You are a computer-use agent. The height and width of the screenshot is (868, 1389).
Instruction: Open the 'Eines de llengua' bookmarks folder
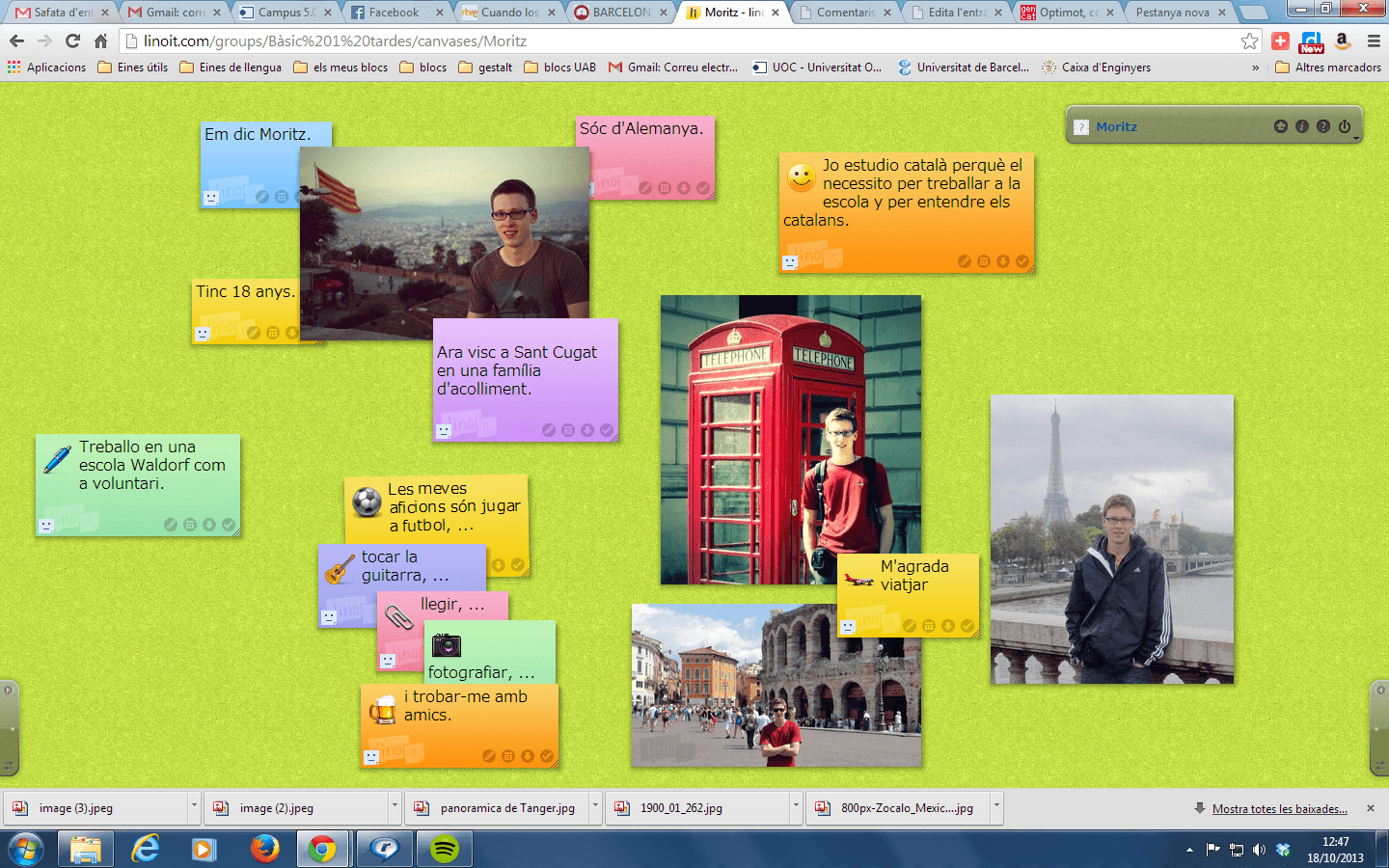click(x=231, y=68)
